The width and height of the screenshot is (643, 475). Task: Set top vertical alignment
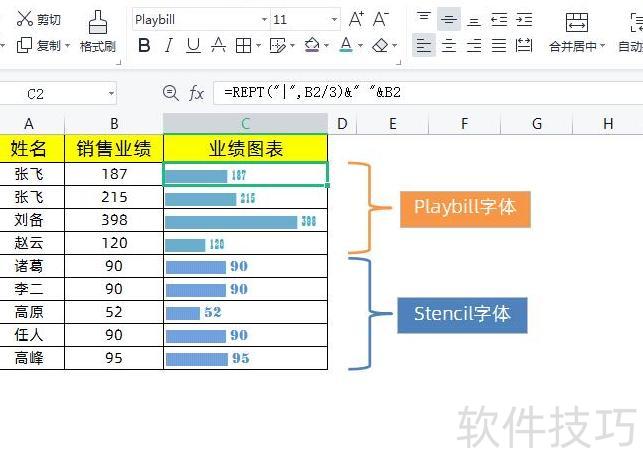[x=424, y=19]
